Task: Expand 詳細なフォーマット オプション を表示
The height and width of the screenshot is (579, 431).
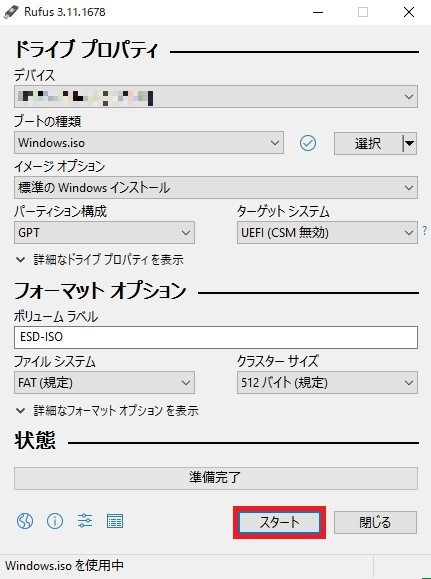Action: click(x=107, y=410)
